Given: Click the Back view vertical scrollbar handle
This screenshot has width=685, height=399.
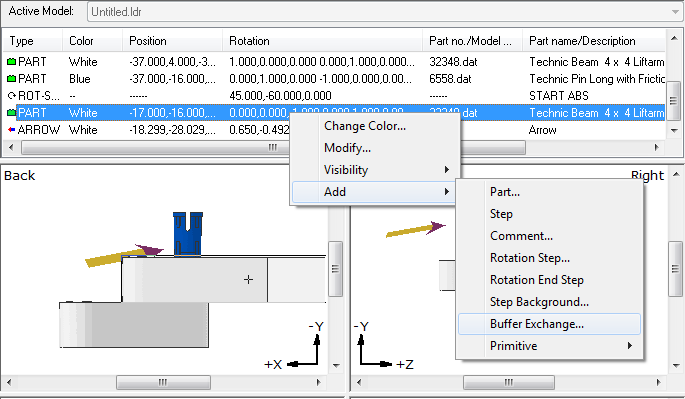Looking at the screenshot, I should coord(335,269).
